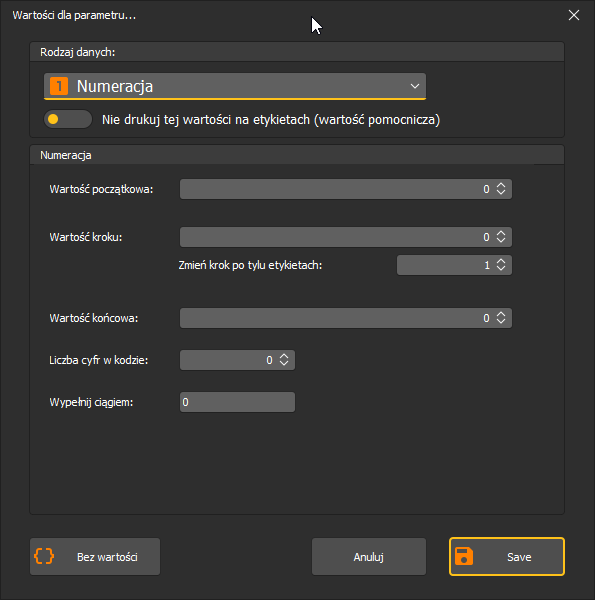The image size is (595, 600).
Task: Increase Wartość kroku with up arrow
Action: click(501, 233)
